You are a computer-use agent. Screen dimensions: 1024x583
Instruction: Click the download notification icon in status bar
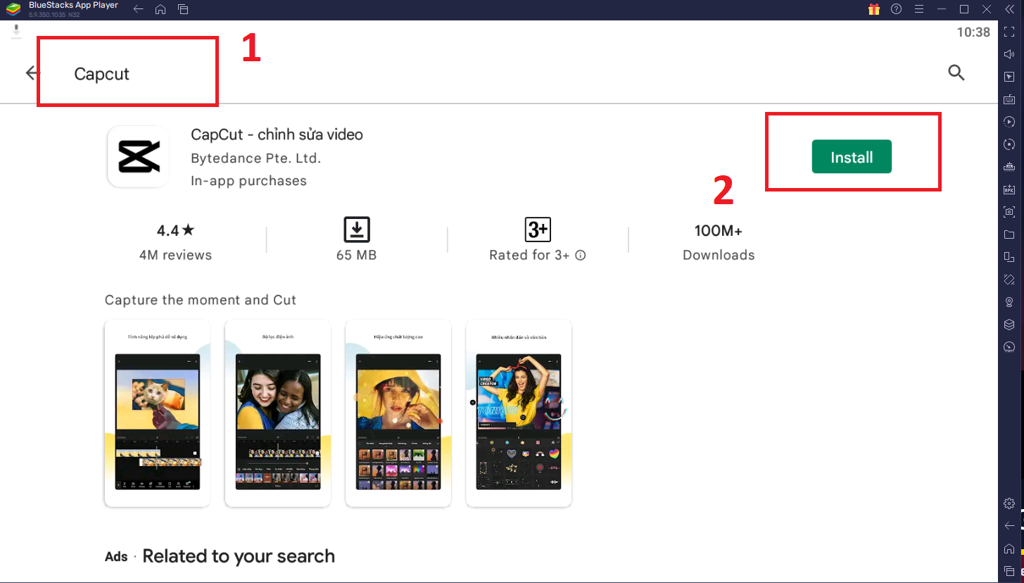[16, 31]
